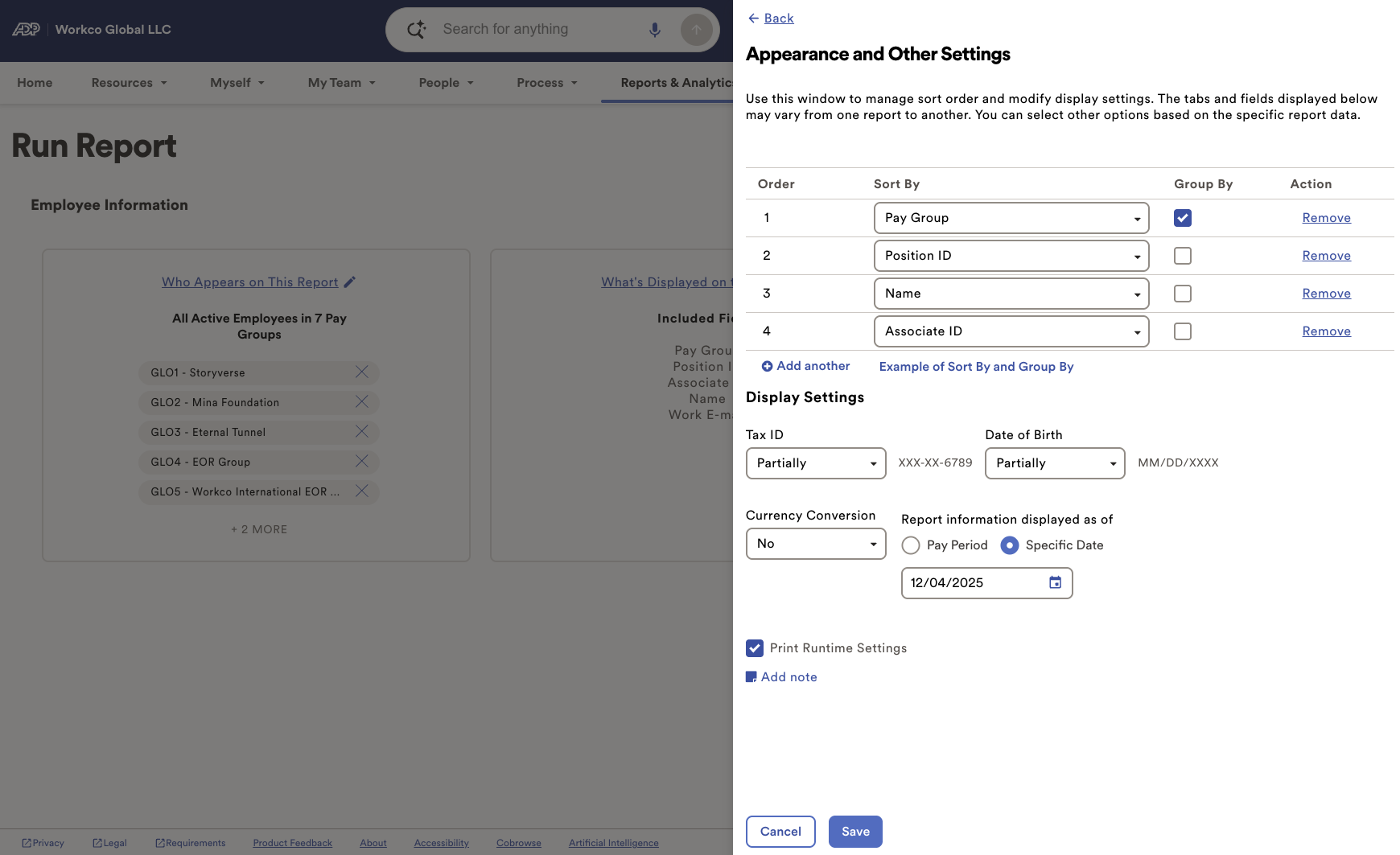Click the search submit arrow icon

click(x=696, y=30)
